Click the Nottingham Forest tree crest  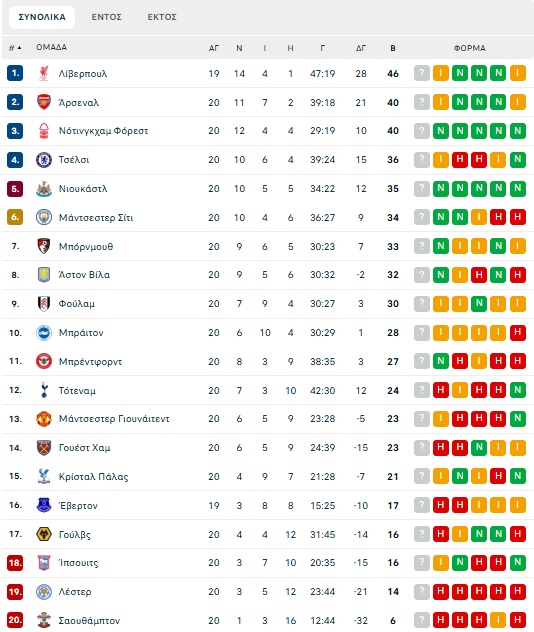coord(44,131)
